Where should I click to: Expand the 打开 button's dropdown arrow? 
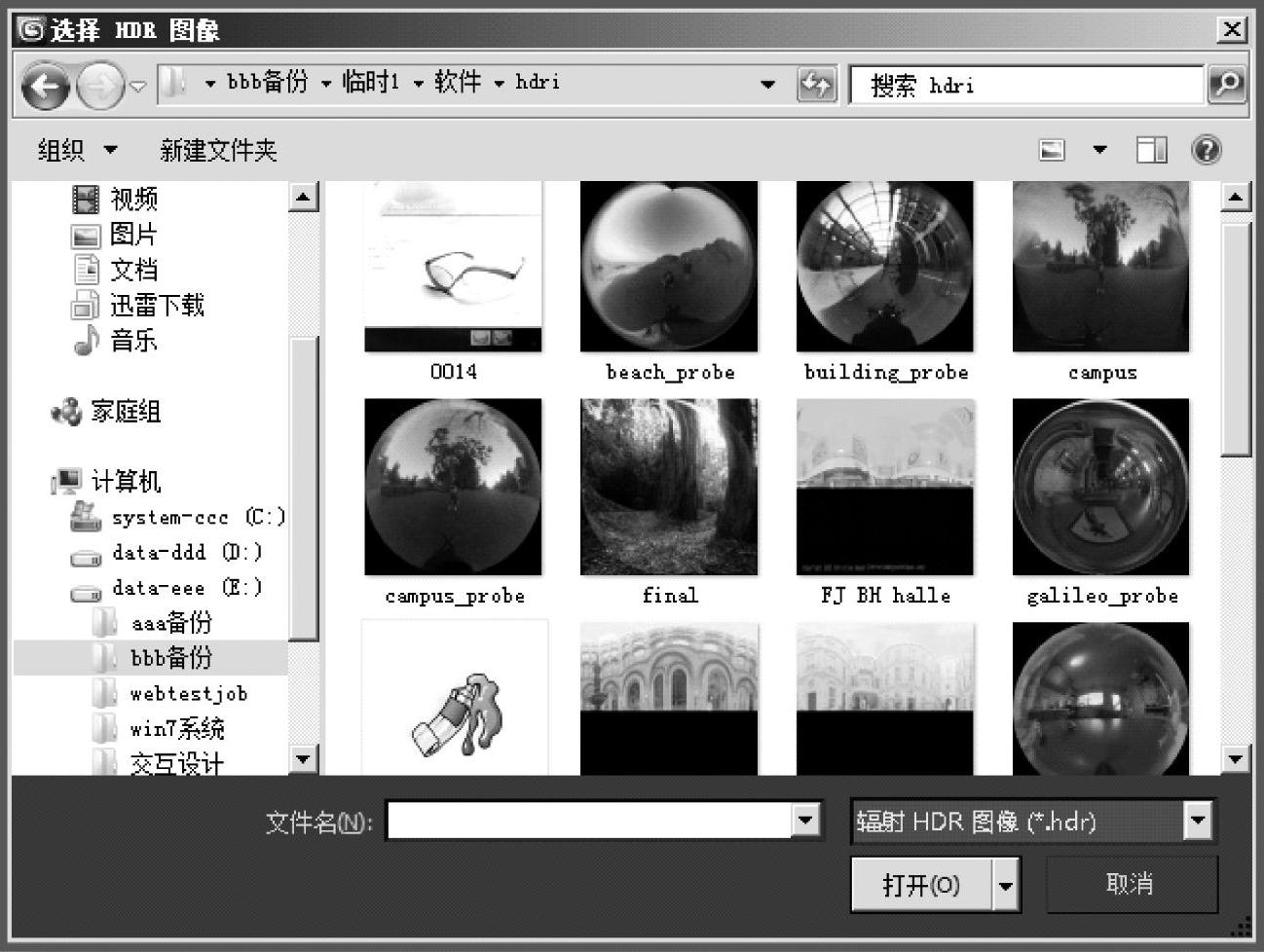click(x=1006, y=886)
